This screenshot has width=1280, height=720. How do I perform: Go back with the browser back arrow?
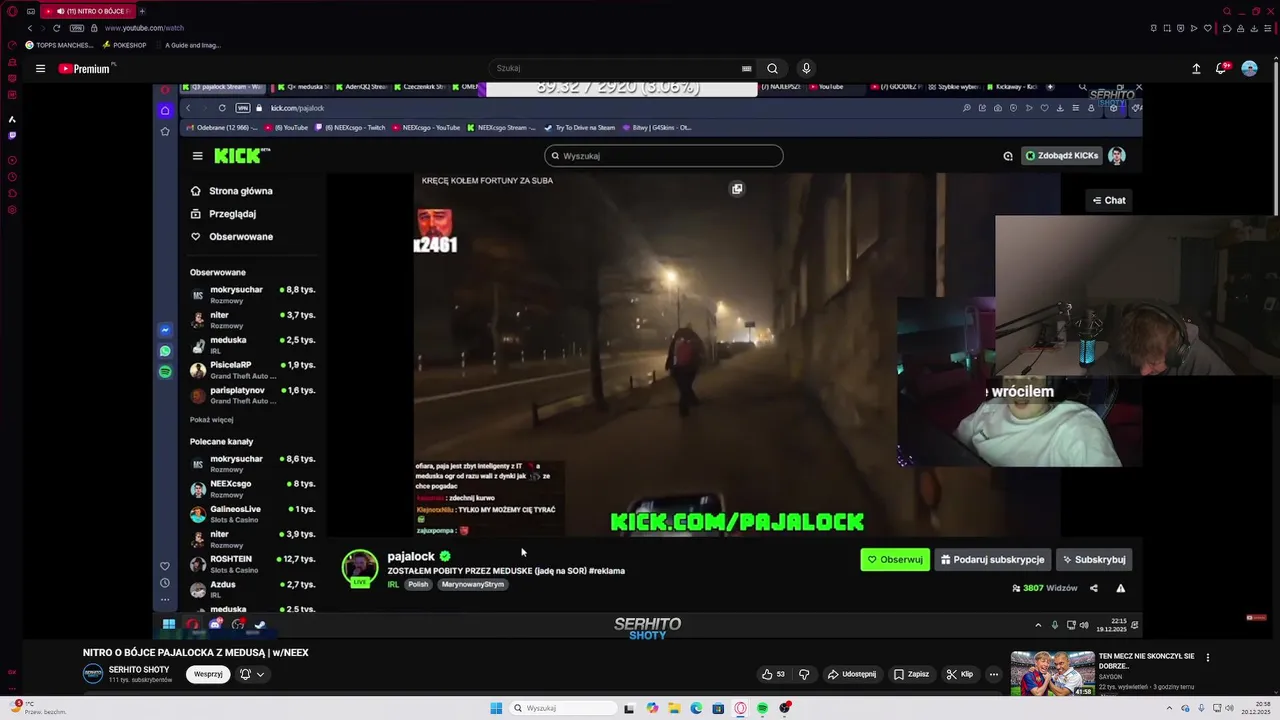coord(30,28)
